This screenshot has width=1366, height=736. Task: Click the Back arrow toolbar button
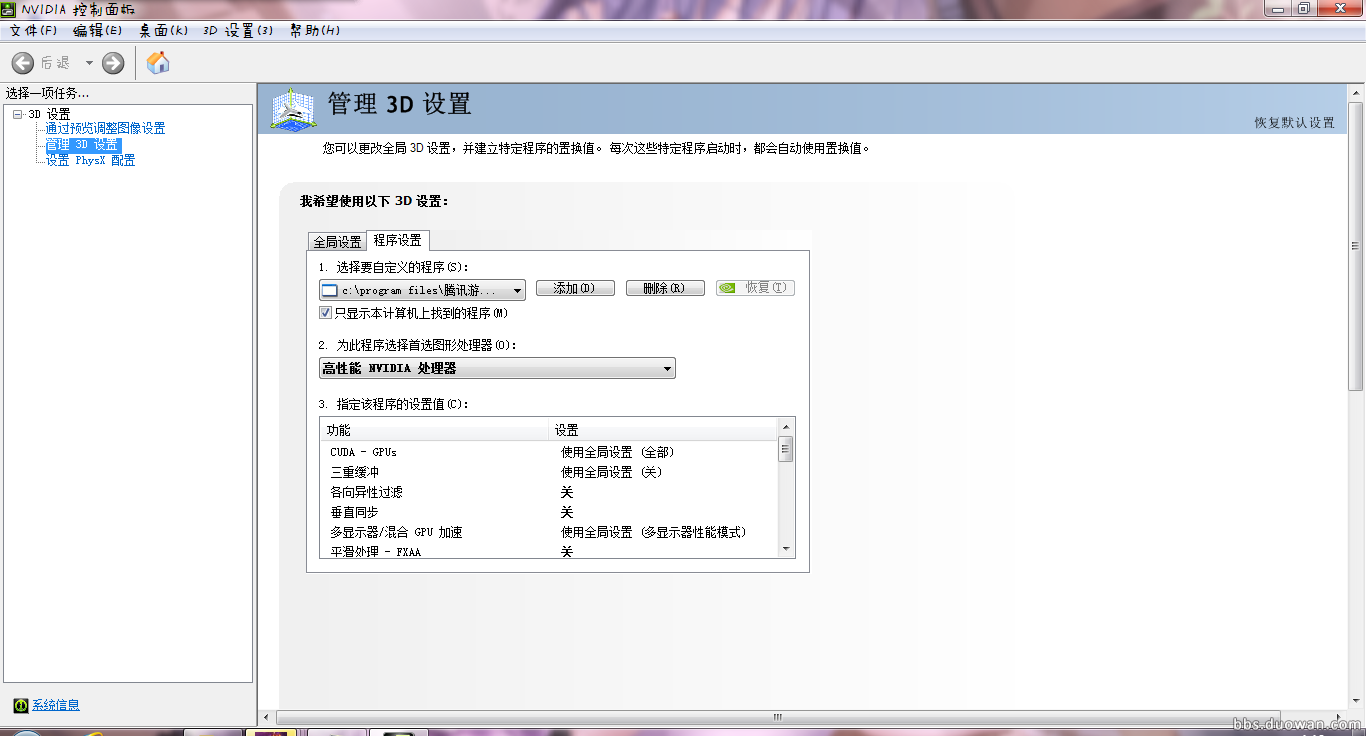point(23,63)
